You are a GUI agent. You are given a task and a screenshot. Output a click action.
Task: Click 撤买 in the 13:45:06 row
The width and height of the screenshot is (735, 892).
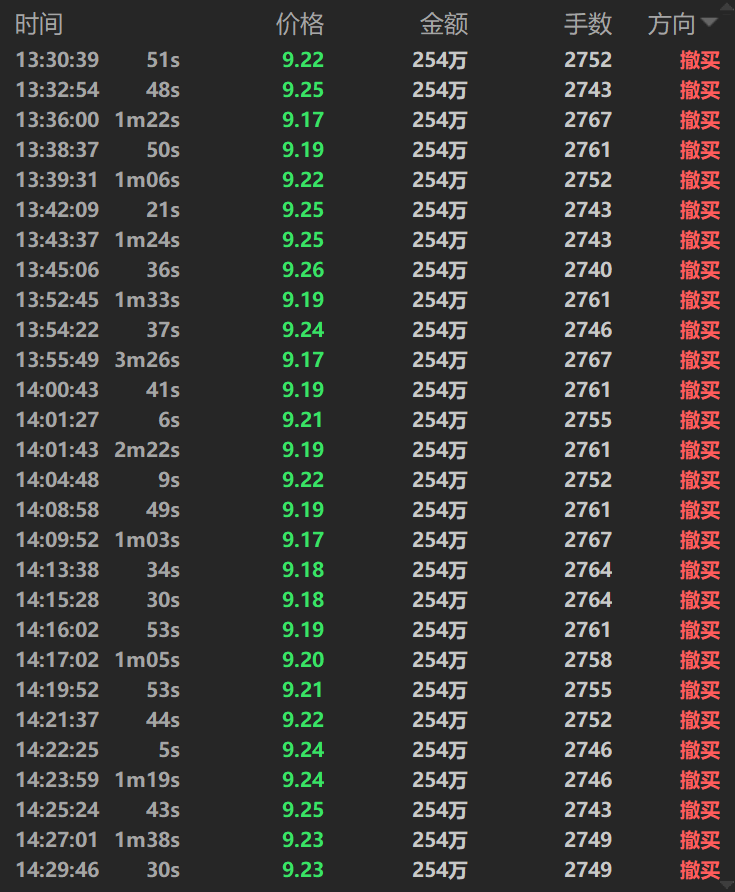tap(700, 270)
